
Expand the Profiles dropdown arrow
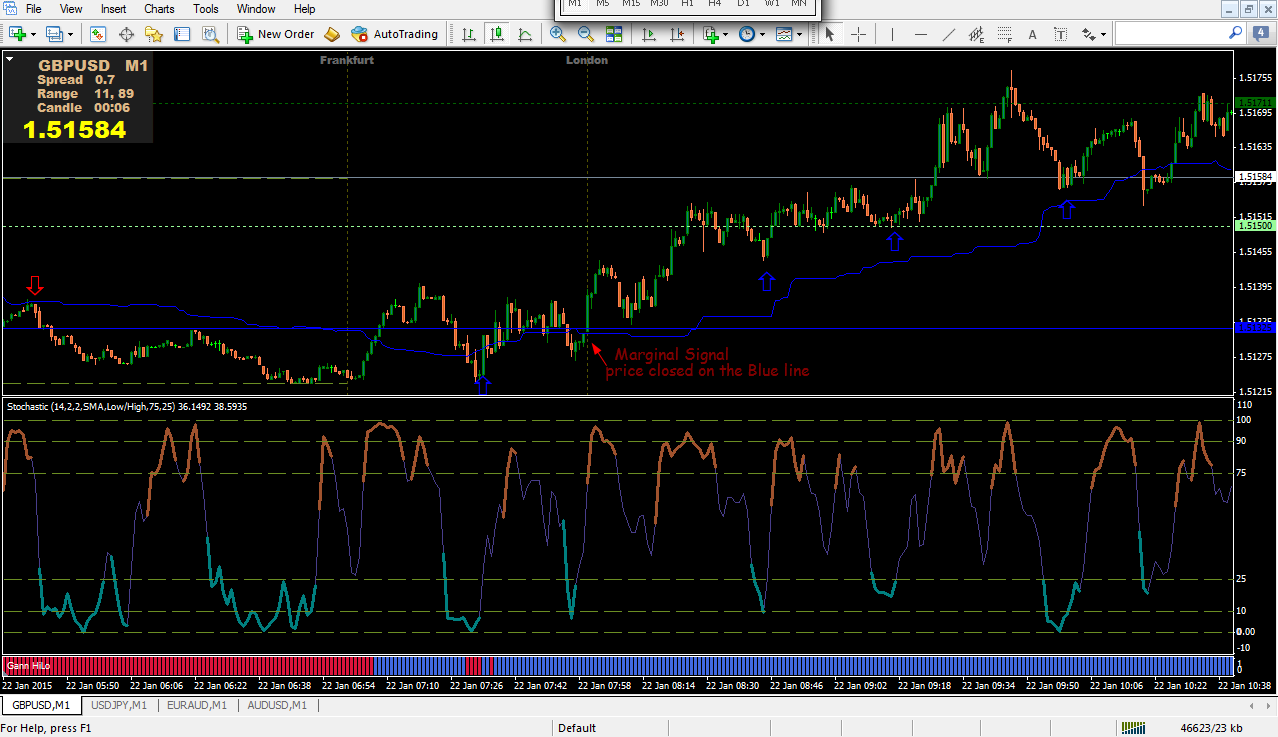[x=70, y=34]
